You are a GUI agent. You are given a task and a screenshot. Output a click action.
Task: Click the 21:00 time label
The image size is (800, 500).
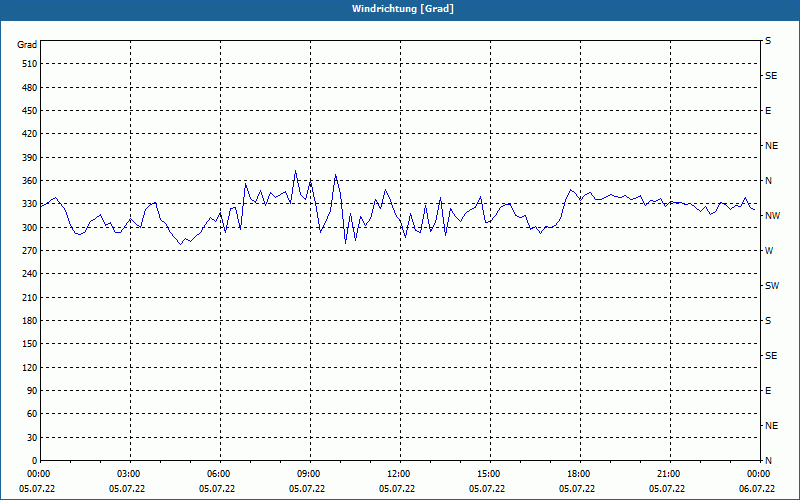point(668,474)
